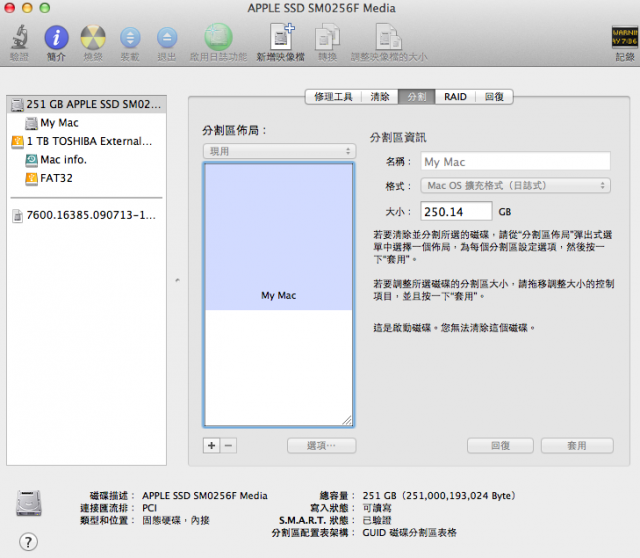
Task: Zoom the window with green button
Action: [x=45, y=8]
